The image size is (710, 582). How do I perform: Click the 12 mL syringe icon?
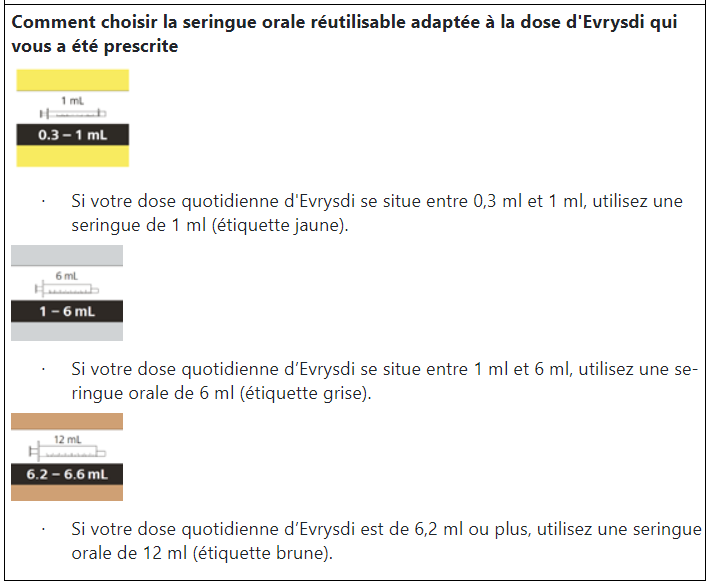pos(67,452)
